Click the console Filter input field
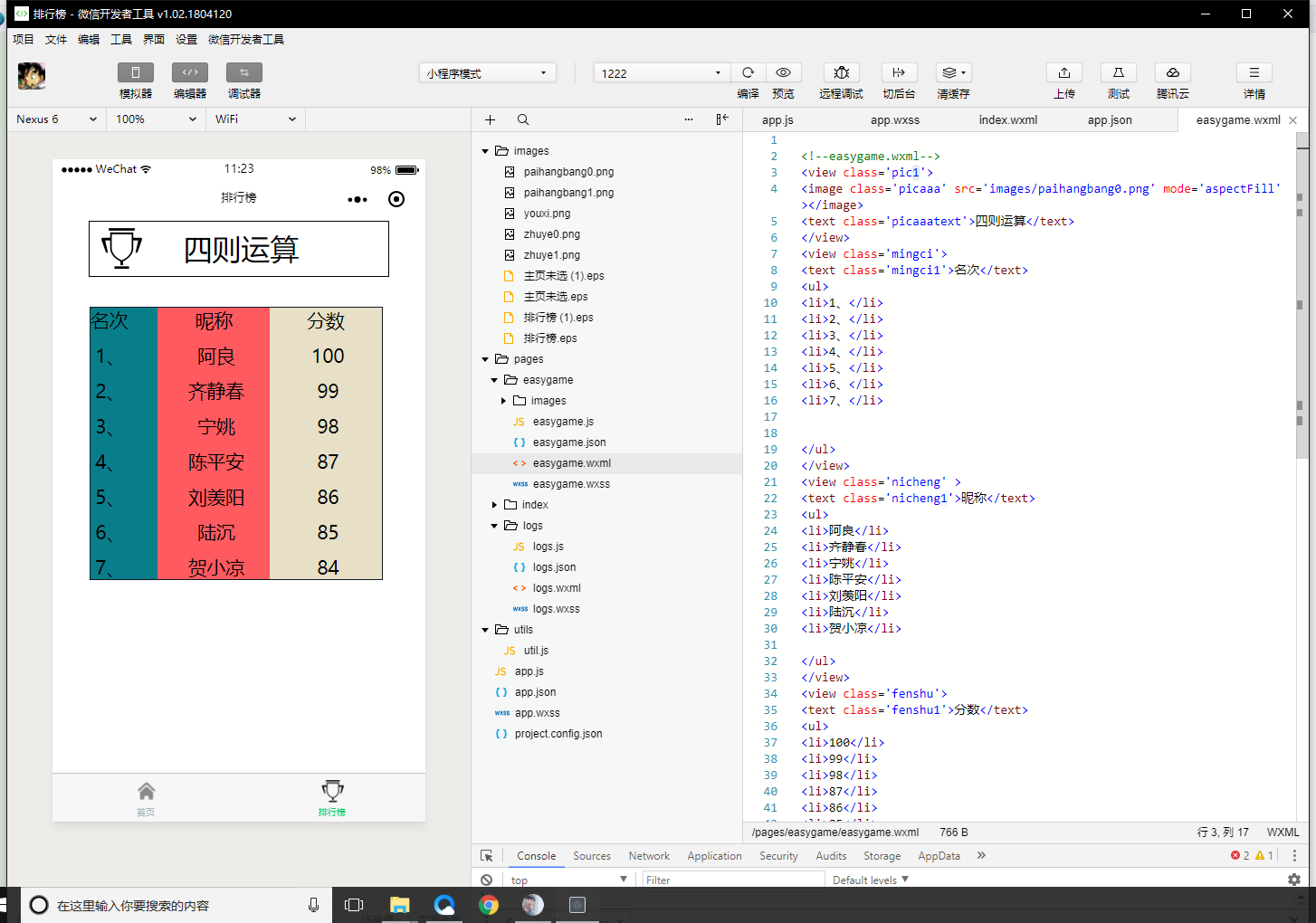This screenshot has height=923, width=1316. pyautogui.click(x=734, y=880)
